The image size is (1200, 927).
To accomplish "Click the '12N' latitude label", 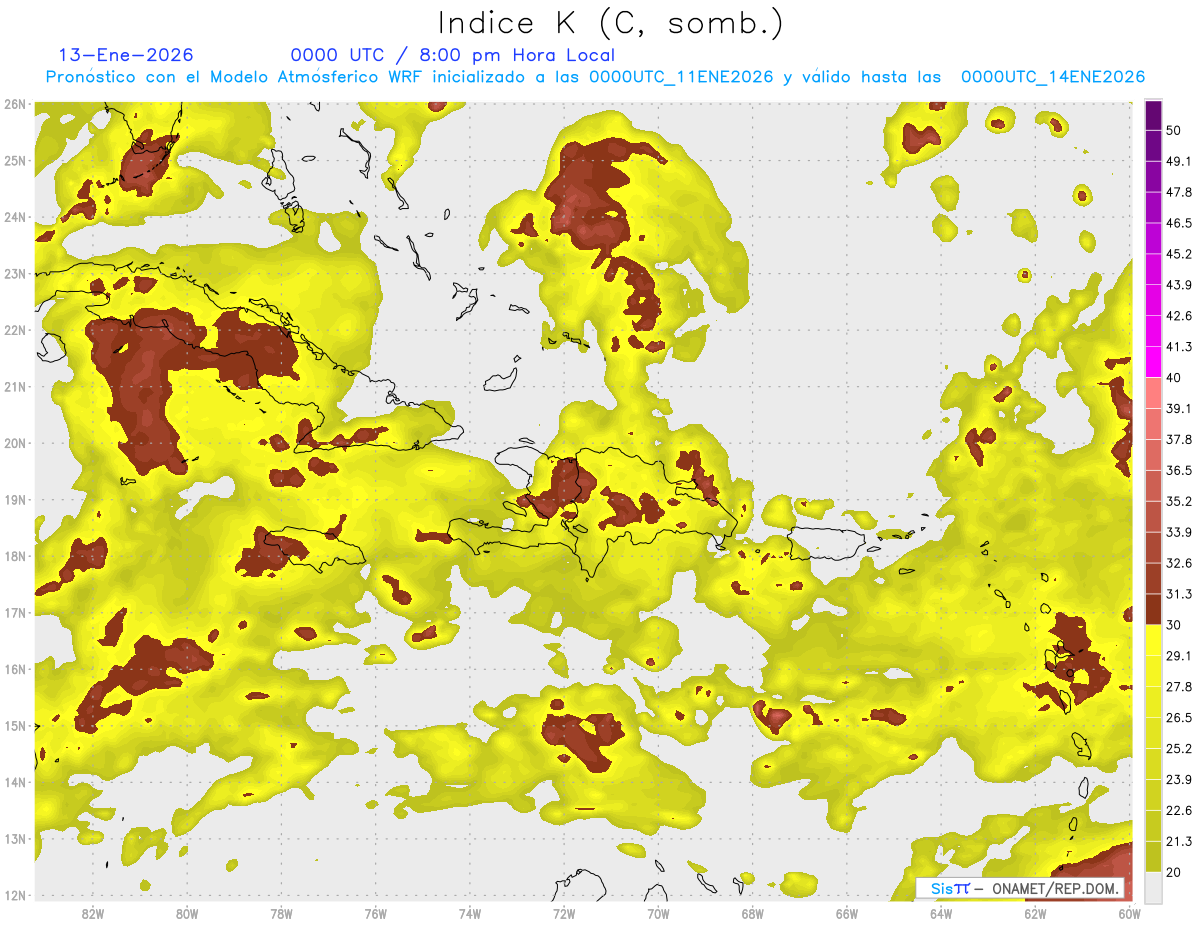I will coord(15,895).
